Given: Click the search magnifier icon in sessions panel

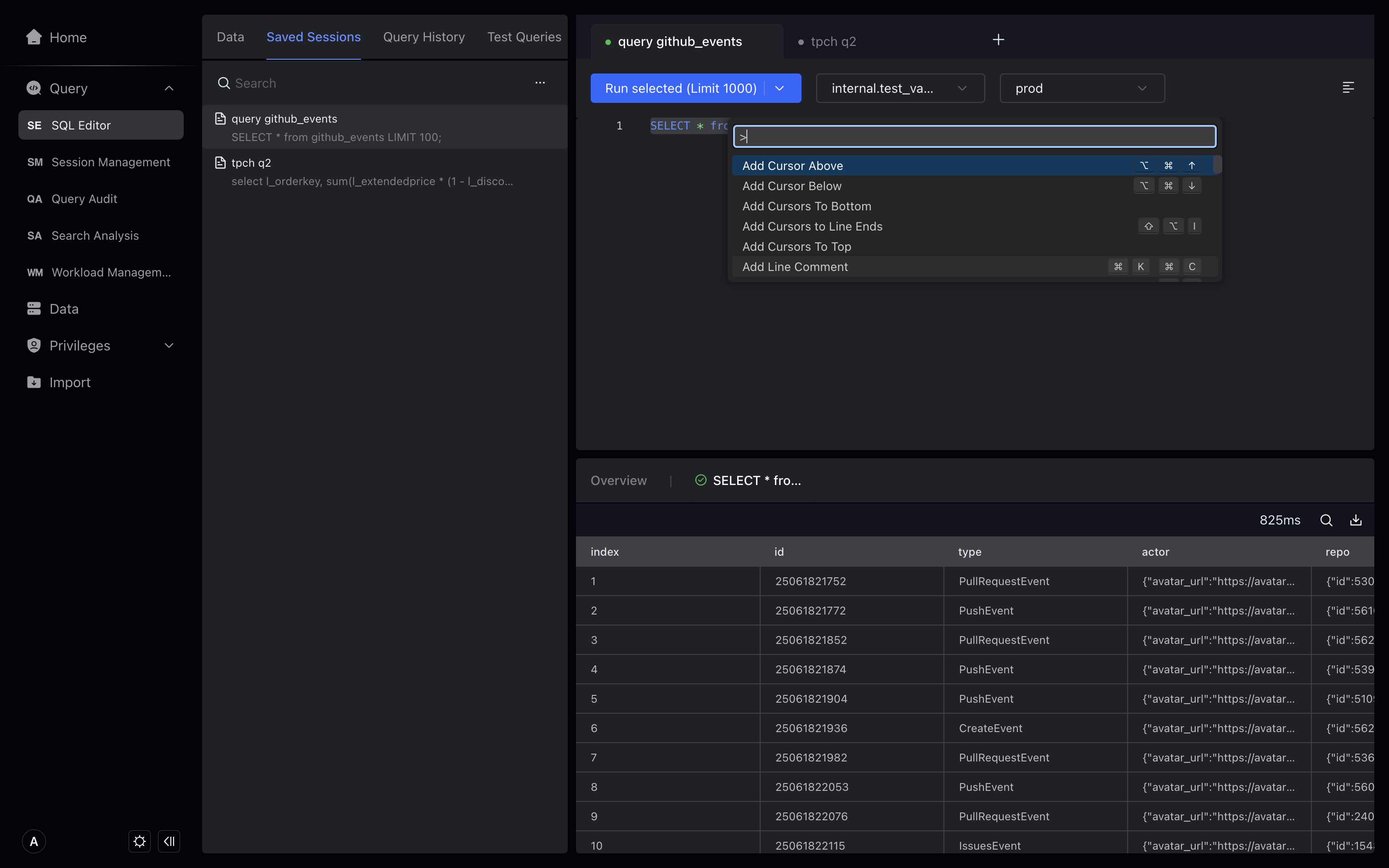Looking at the screenshot, I should tap(224, 83).
